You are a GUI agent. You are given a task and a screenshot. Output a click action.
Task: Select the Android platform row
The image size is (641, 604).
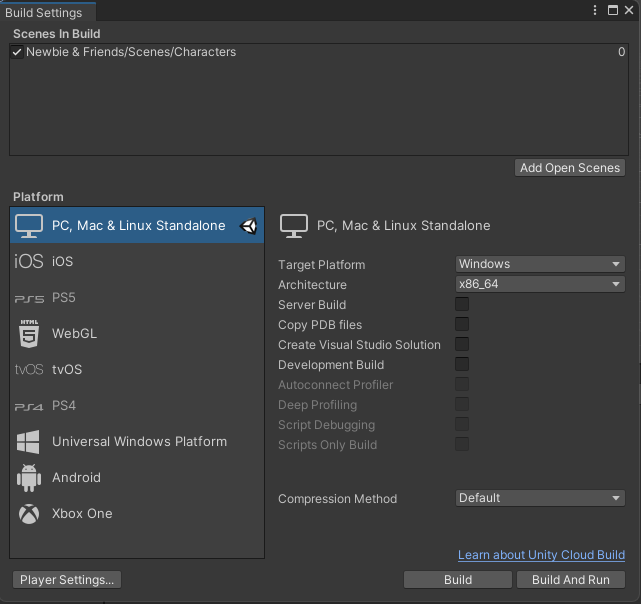click(x=137, y=478)
